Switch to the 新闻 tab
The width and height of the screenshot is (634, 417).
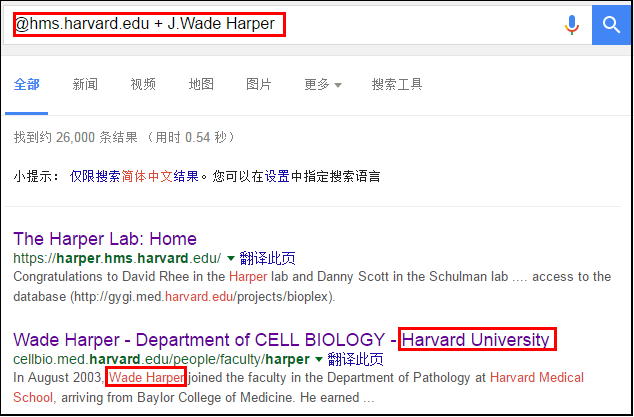pyautogui.click(x=85, y=84)
